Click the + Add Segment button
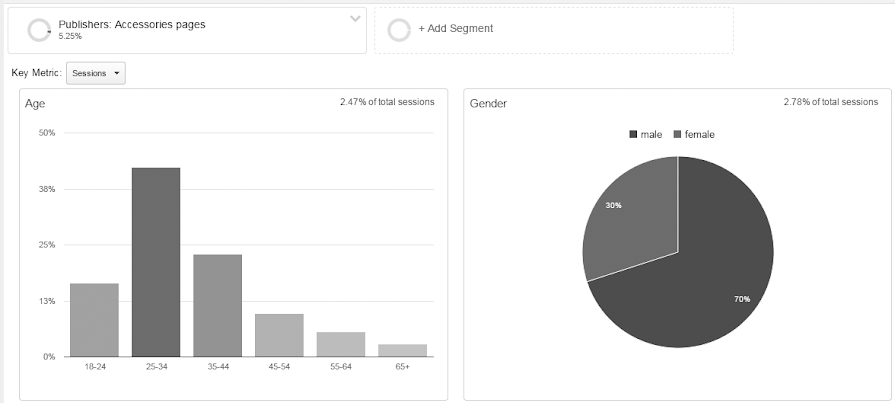 (x=455, y=28)
